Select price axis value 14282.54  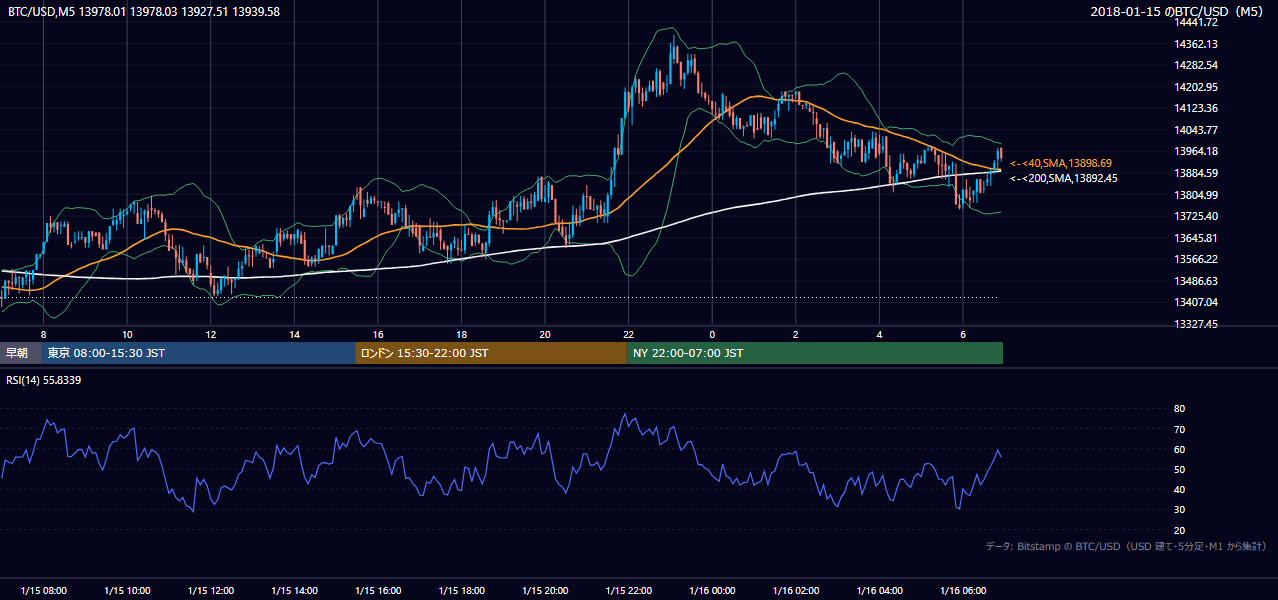click(x=1196, y=65)
